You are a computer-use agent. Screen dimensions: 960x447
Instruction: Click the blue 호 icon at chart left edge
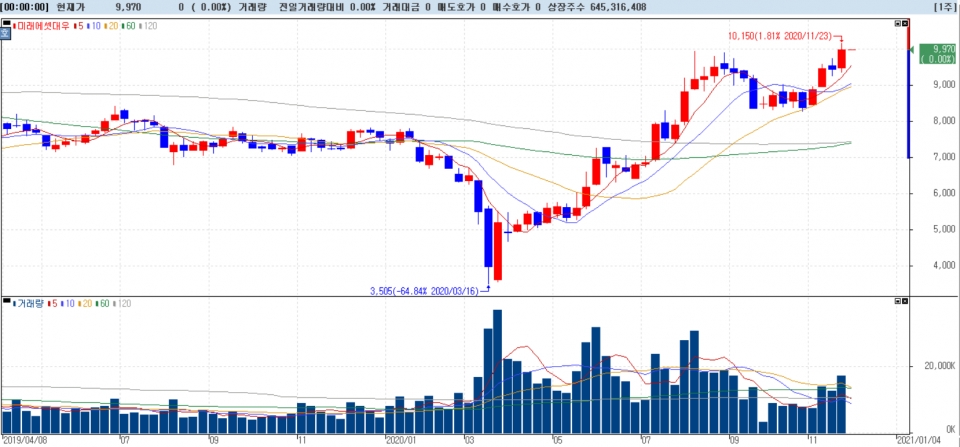pos(5,34)
